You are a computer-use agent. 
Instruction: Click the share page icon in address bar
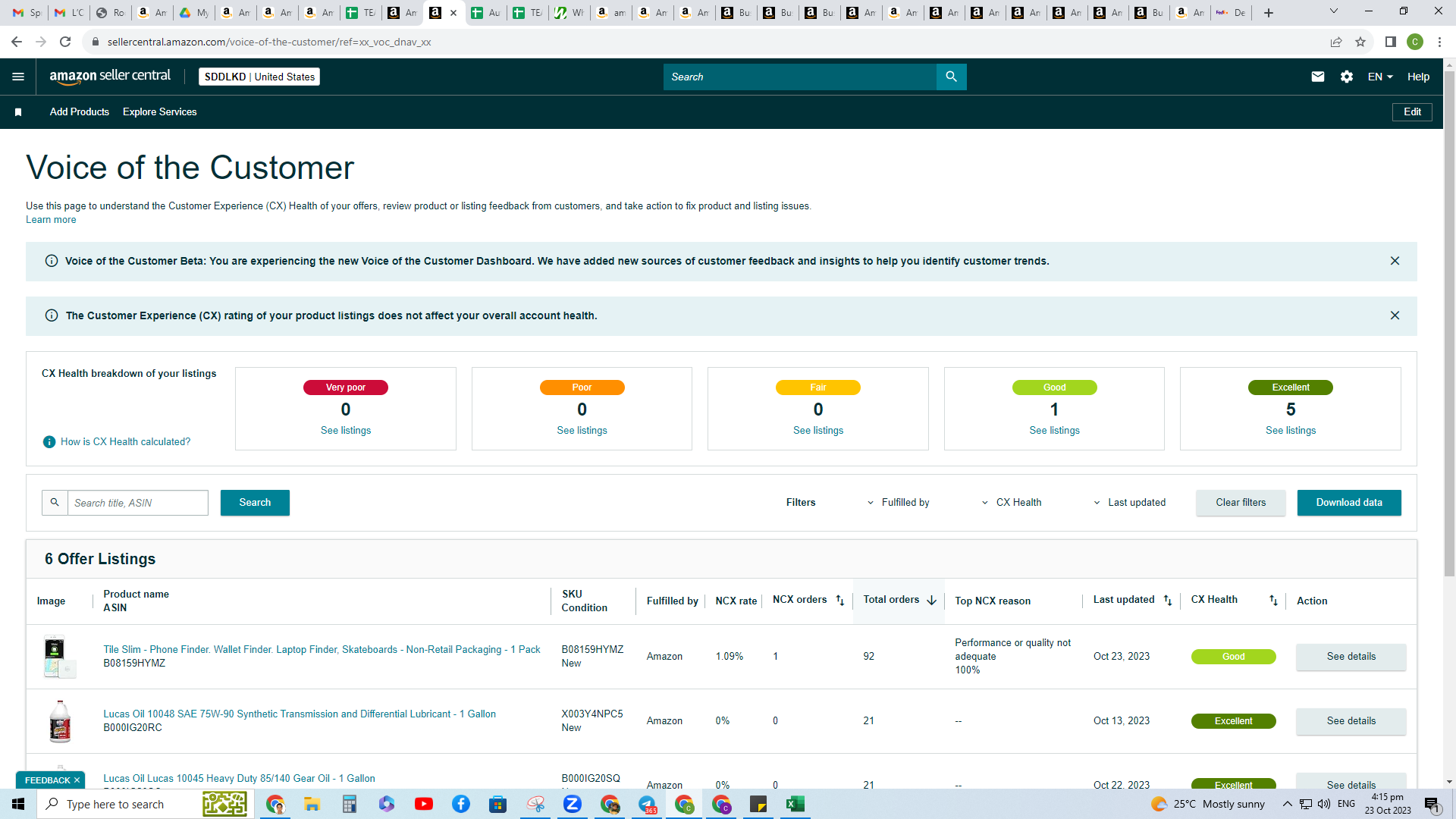click(1336, 42)
